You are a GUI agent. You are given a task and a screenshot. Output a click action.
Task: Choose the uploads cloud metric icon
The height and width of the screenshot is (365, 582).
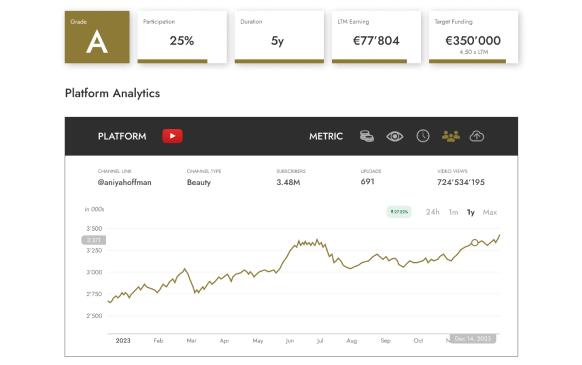pos(477,136)
